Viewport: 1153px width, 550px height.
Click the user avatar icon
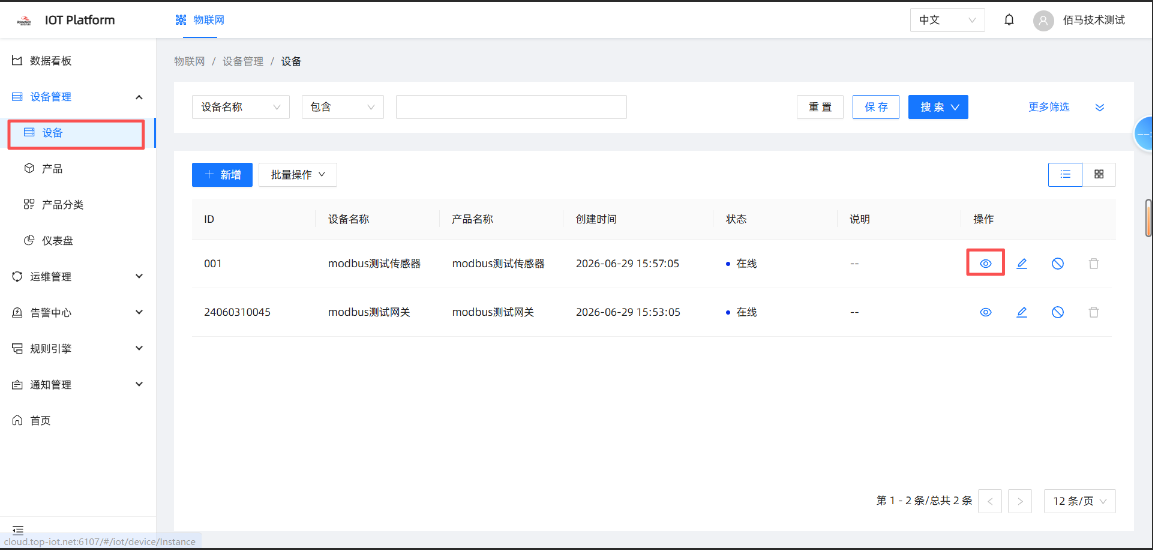point(1043,21)
